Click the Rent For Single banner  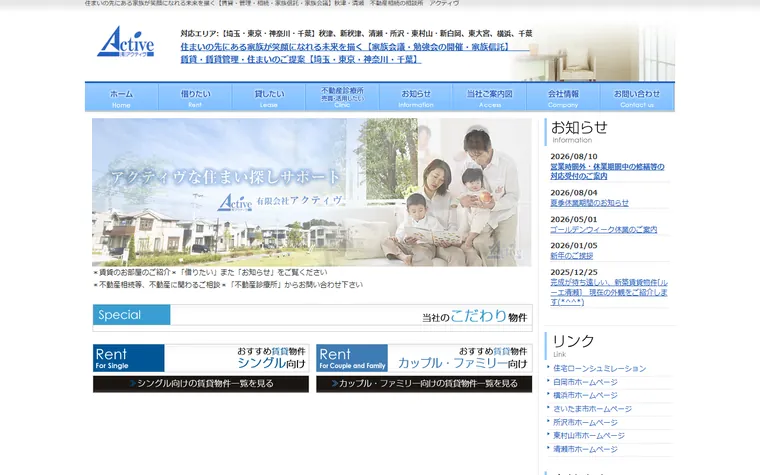tap(201, 358)
